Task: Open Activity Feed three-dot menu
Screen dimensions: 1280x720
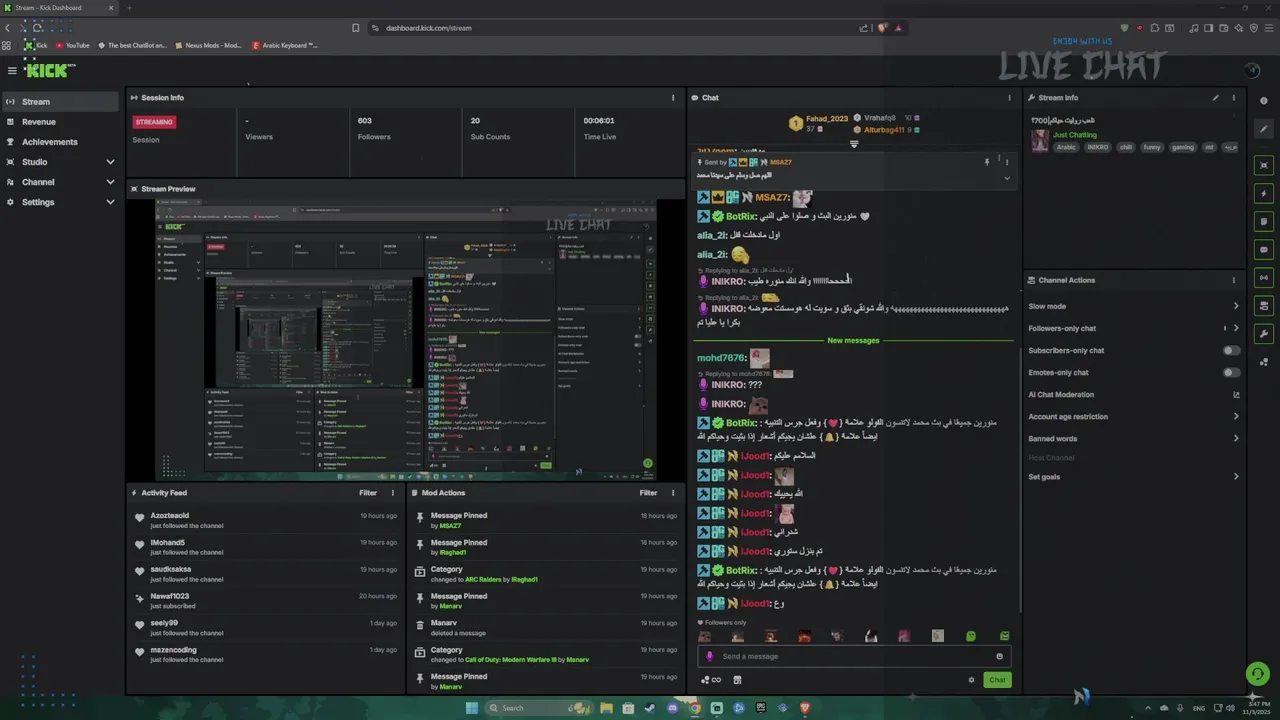Action: pyautogui.click(x=393, y=493)
